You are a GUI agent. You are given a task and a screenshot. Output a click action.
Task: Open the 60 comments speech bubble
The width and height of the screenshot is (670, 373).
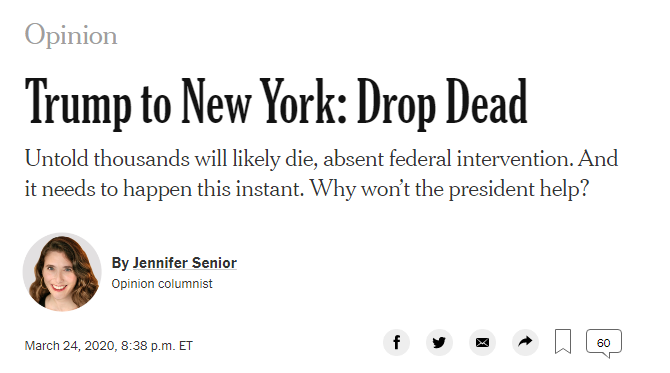pyautogui.click(x=604, y=344)
